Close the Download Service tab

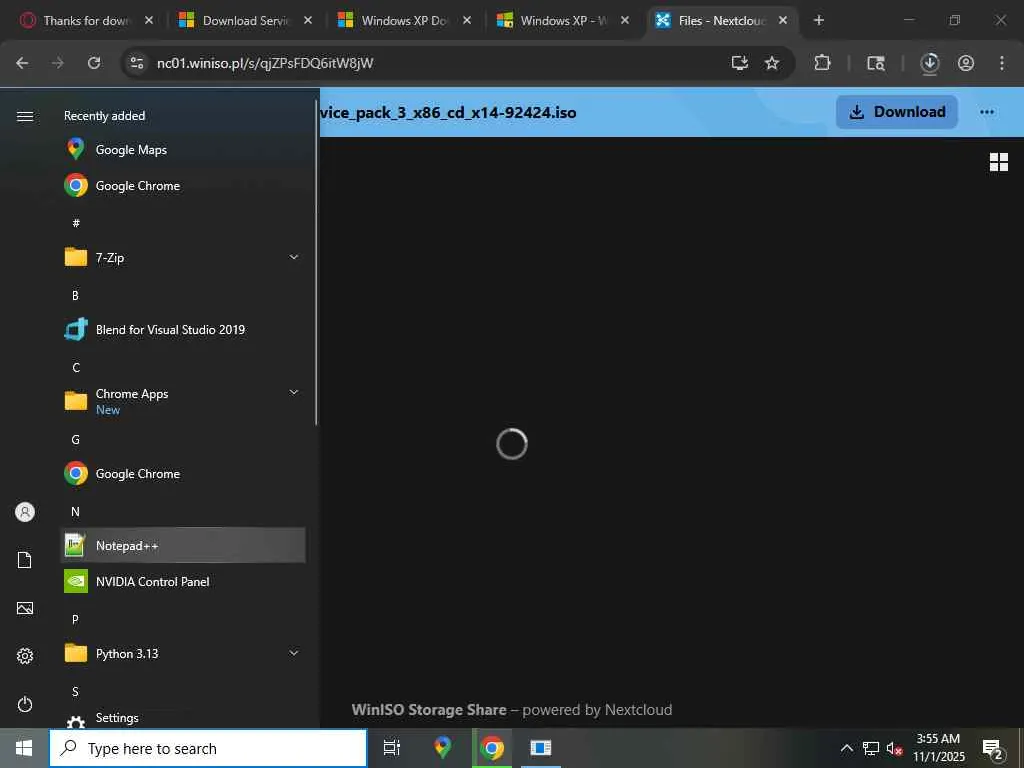click(308, 20)
